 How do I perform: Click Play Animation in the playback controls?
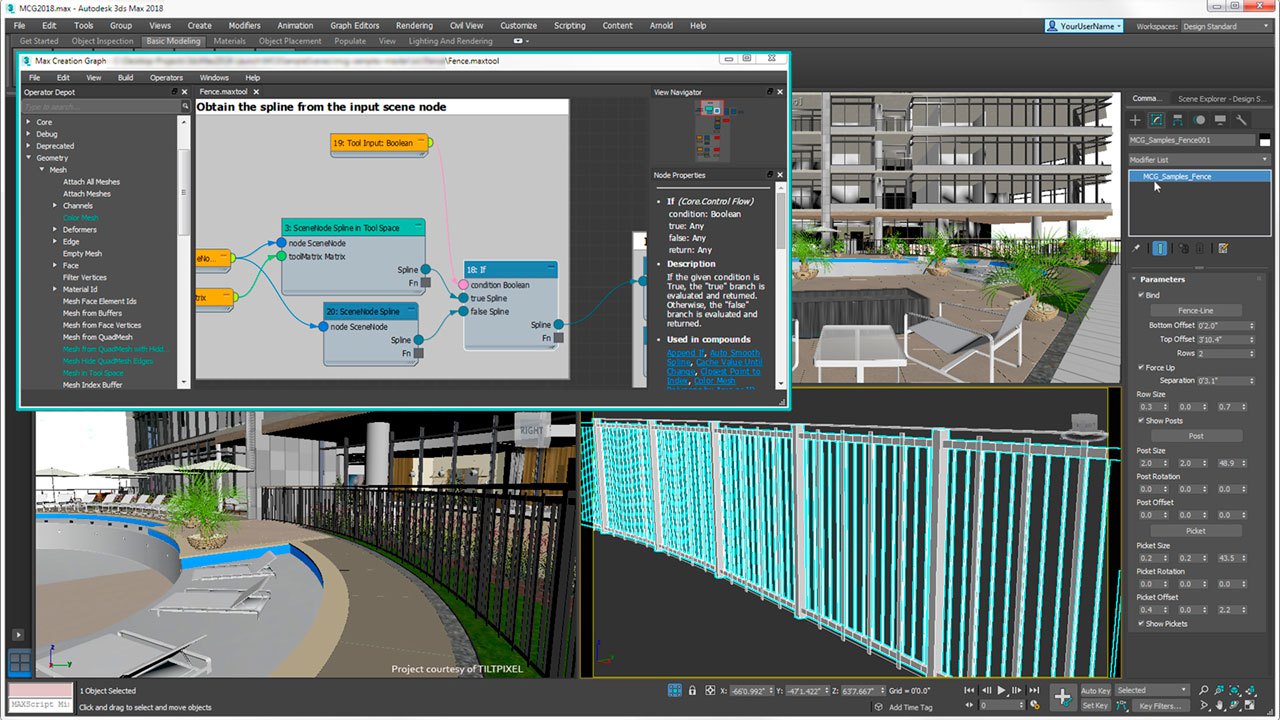(1001, 690)
